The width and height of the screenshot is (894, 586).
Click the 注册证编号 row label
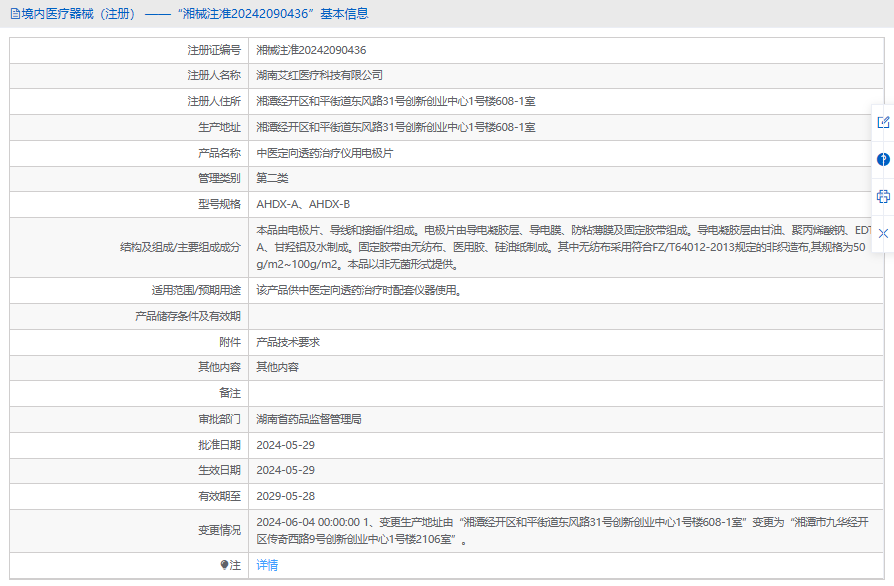pyautogui.click(x=214, y=50)
